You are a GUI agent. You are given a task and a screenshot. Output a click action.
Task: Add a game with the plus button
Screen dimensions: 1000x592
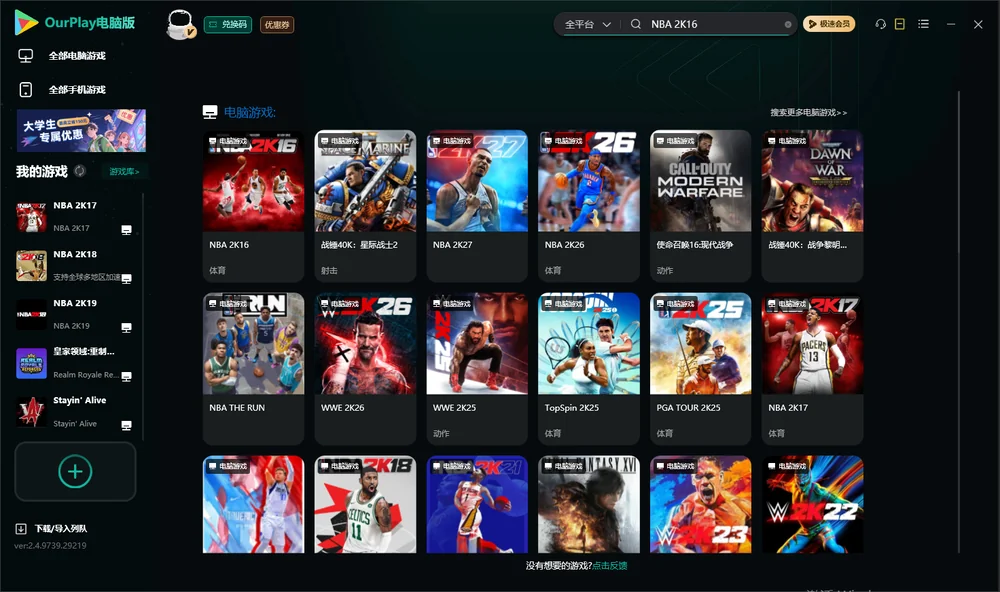coord(75,472)
